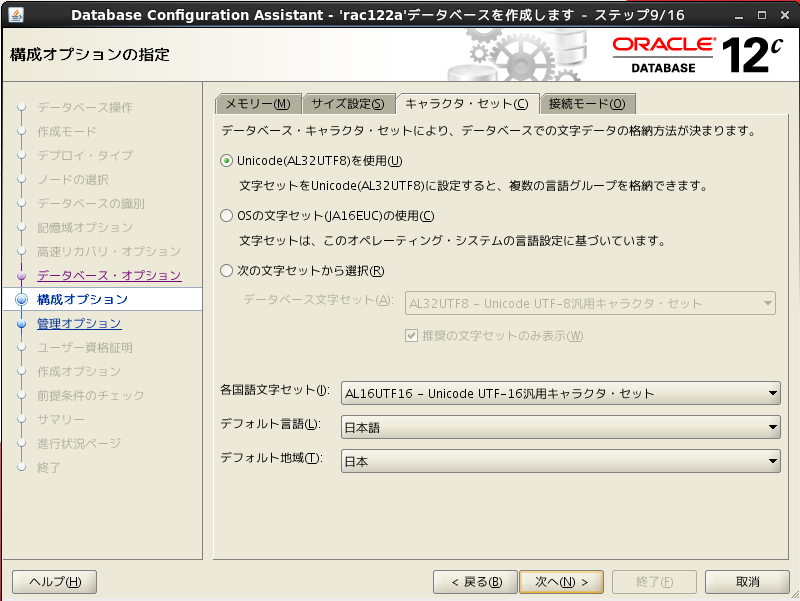Click 高速リカバリ・オプション step in sidebar
800x601 pixels.
(109, 252)
